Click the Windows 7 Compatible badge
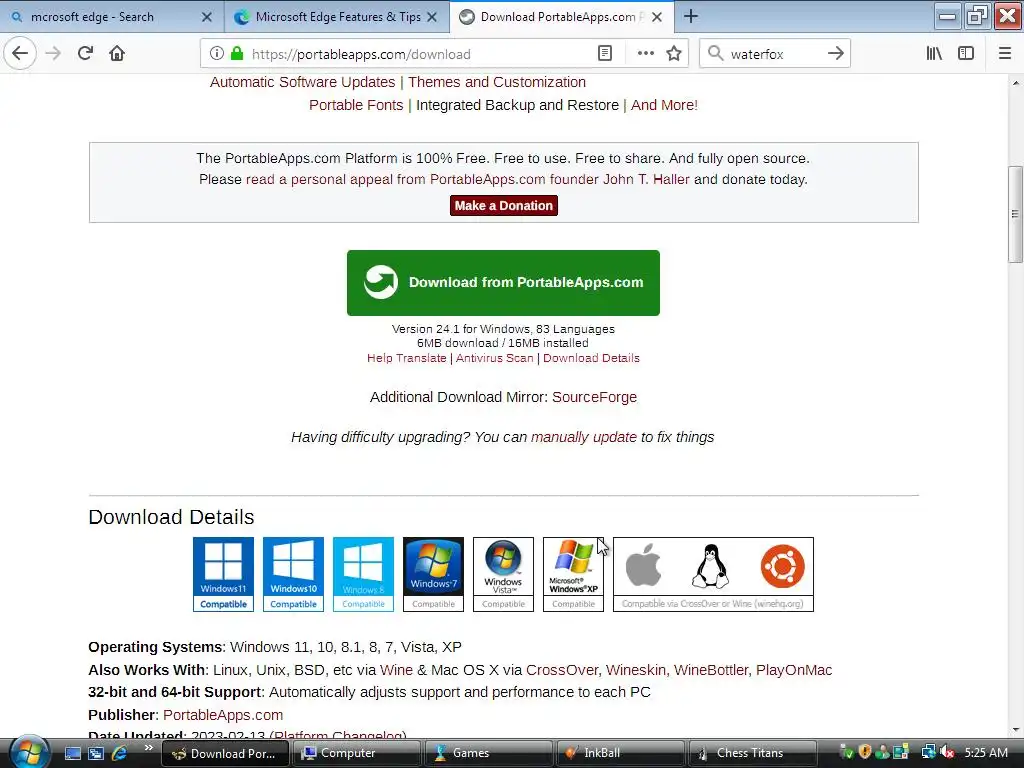 [x=433, y=575]
